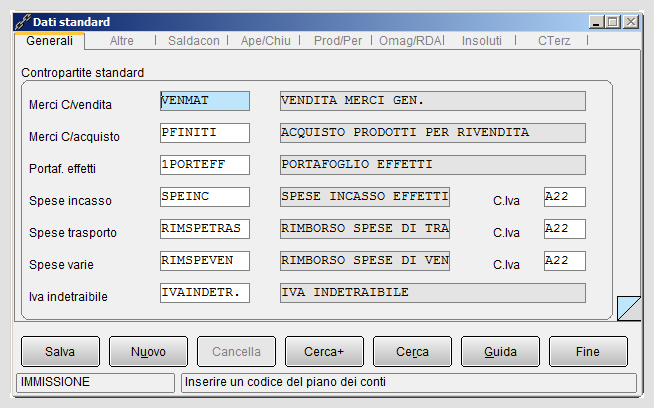Click the C.Iva field next to Spese incasso
This screenshot has width=654, height=408.
(x=565, y=197)
